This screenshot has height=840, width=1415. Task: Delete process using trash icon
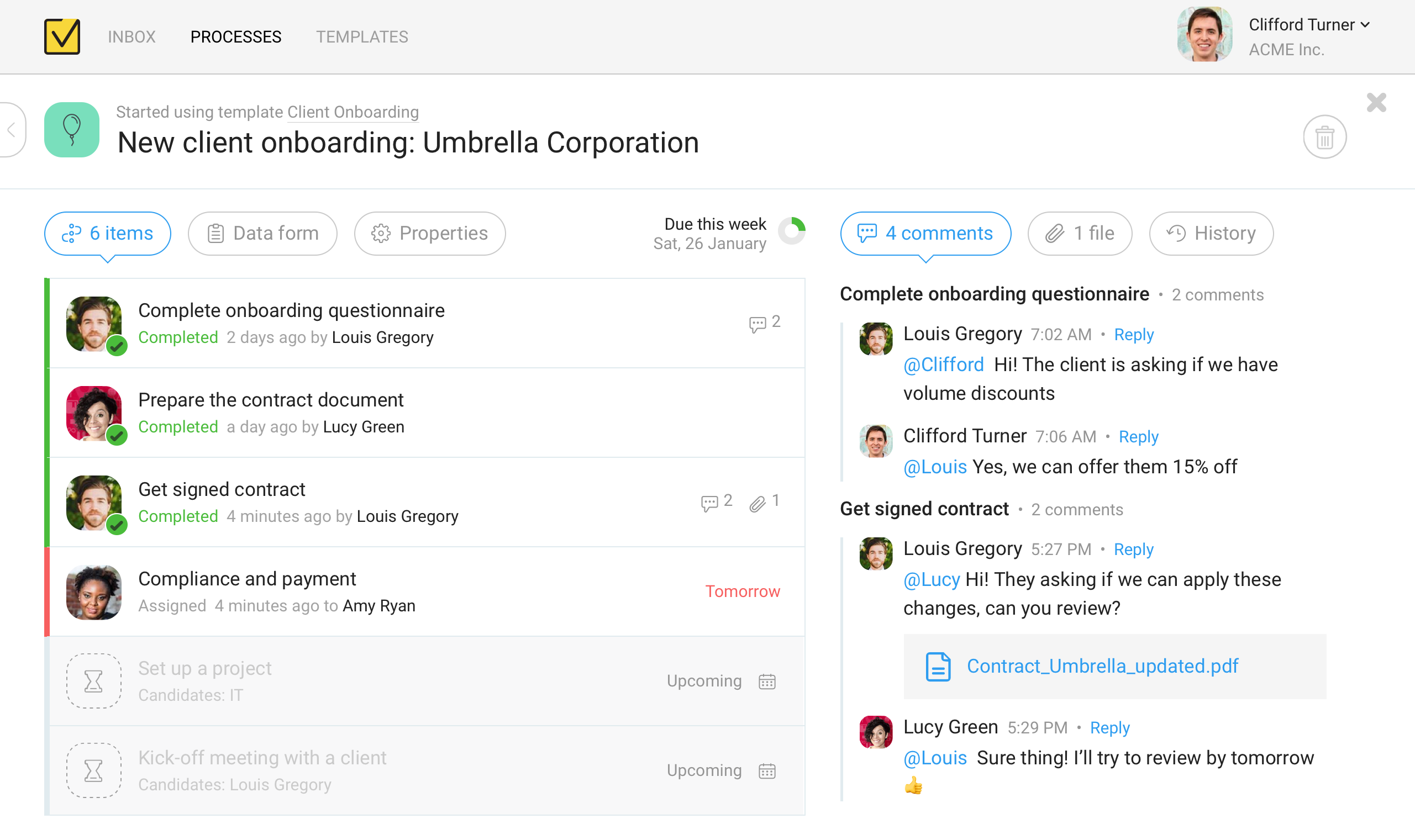(1324, 137)
